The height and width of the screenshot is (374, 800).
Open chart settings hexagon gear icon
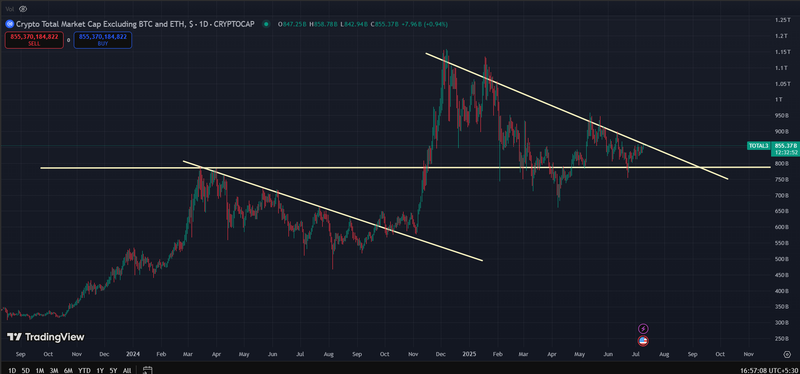coord(787,354)
